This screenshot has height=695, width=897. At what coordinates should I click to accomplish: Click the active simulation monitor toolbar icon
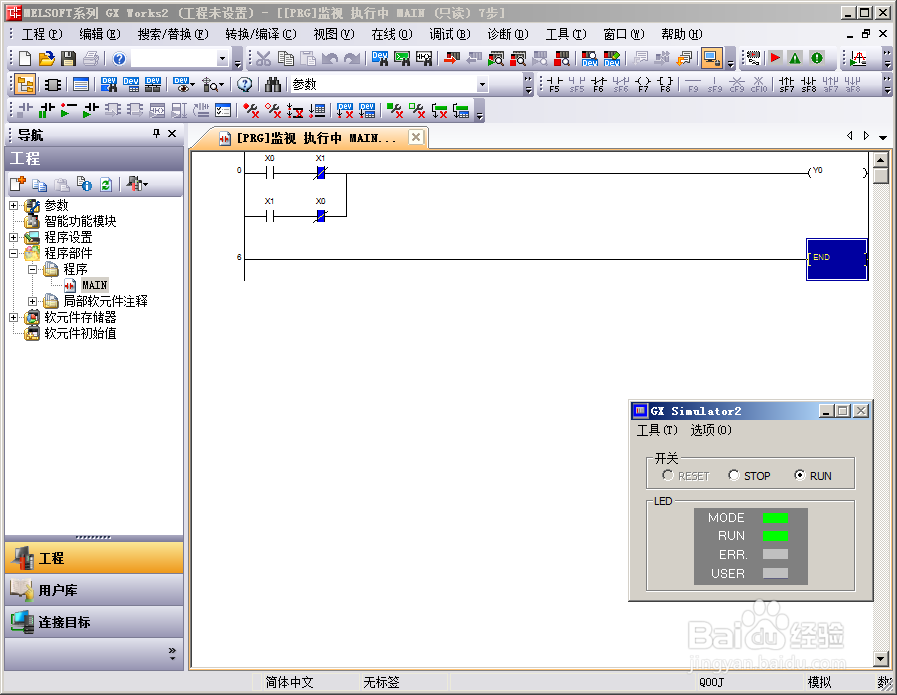pos(712,58)
